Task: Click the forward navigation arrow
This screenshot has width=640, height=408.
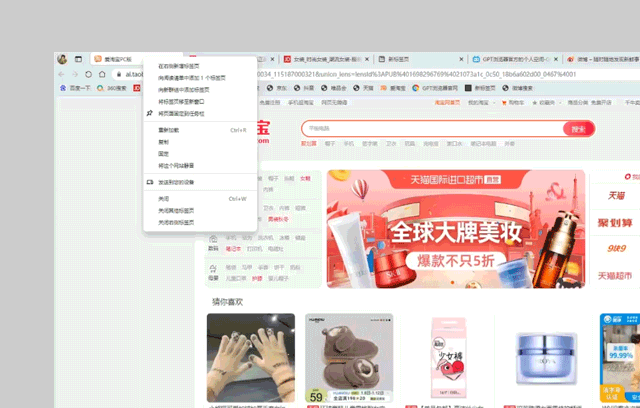Action: tap(75, 74)
